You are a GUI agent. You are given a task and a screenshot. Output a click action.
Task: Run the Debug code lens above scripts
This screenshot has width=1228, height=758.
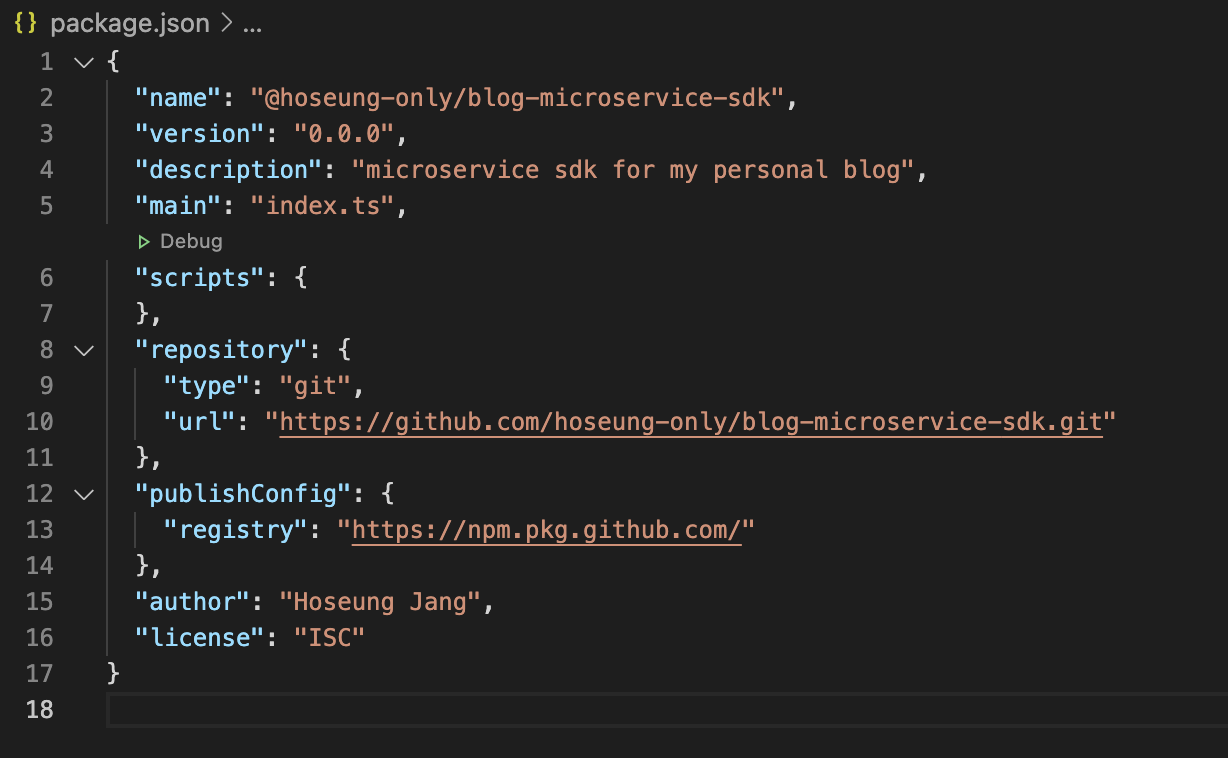tap(180, 241)
